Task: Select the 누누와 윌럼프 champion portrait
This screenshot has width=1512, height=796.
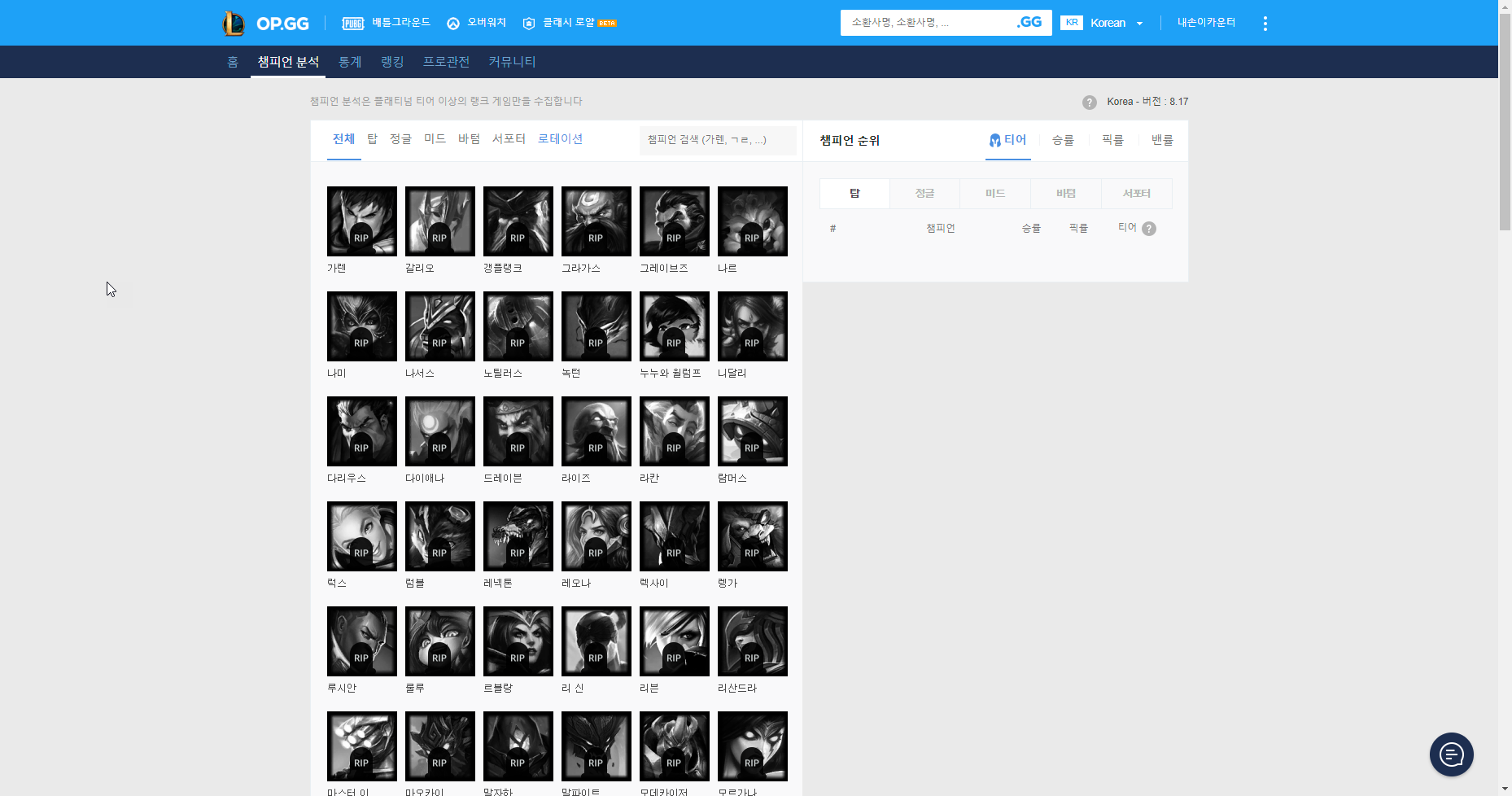Action: [675, 326]
